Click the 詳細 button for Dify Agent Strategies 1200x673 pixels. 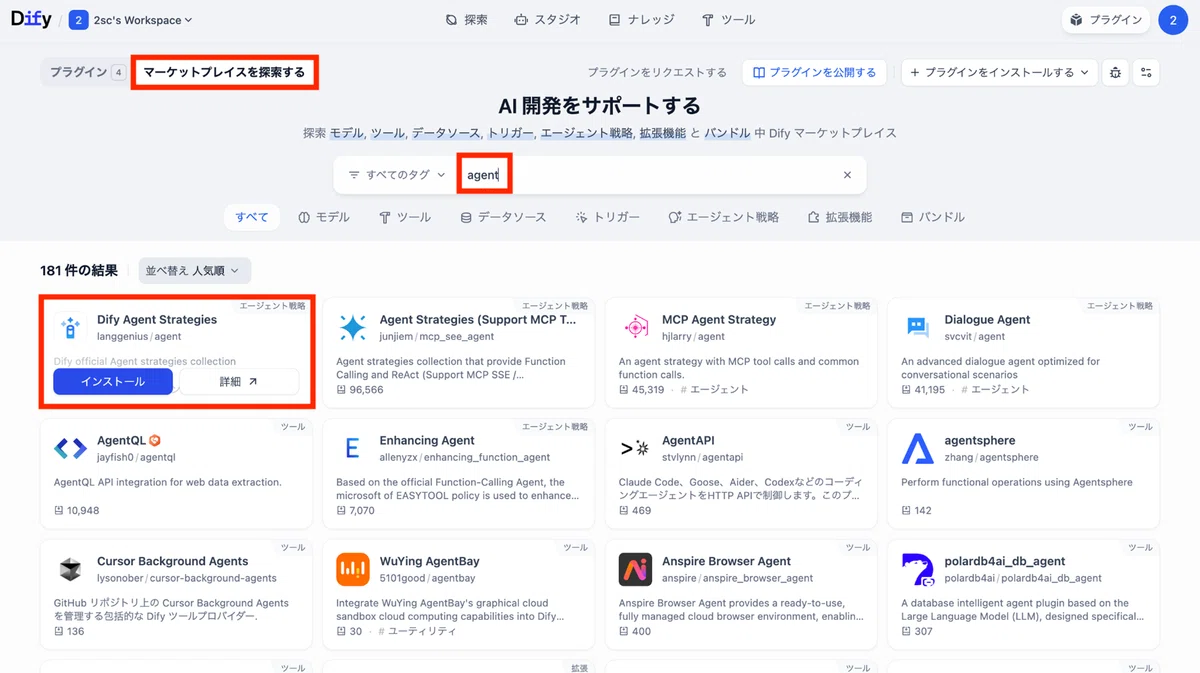(238, 381)
